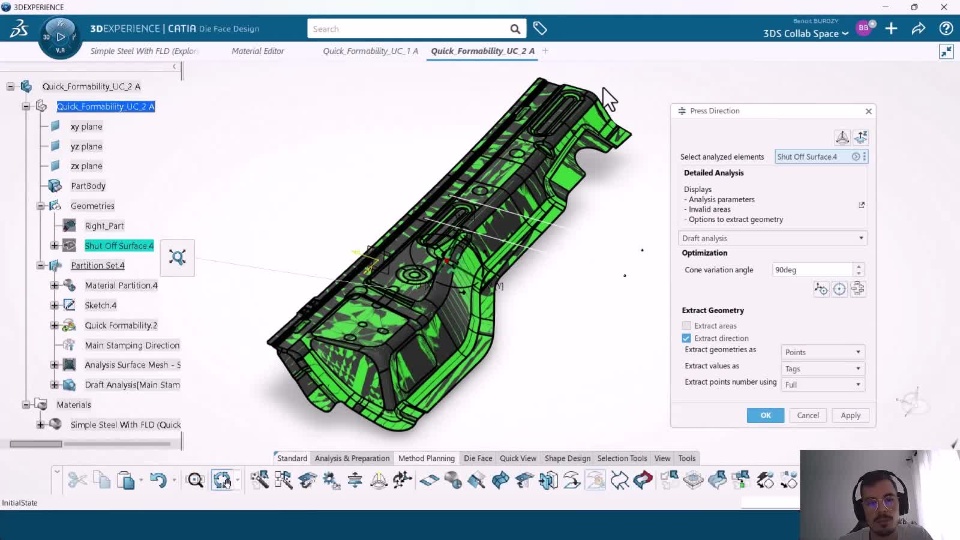Click Apply in Press Direction dialog
Image resolution: width=960 pixels, height=540 pixels.
tap(850, 415)
